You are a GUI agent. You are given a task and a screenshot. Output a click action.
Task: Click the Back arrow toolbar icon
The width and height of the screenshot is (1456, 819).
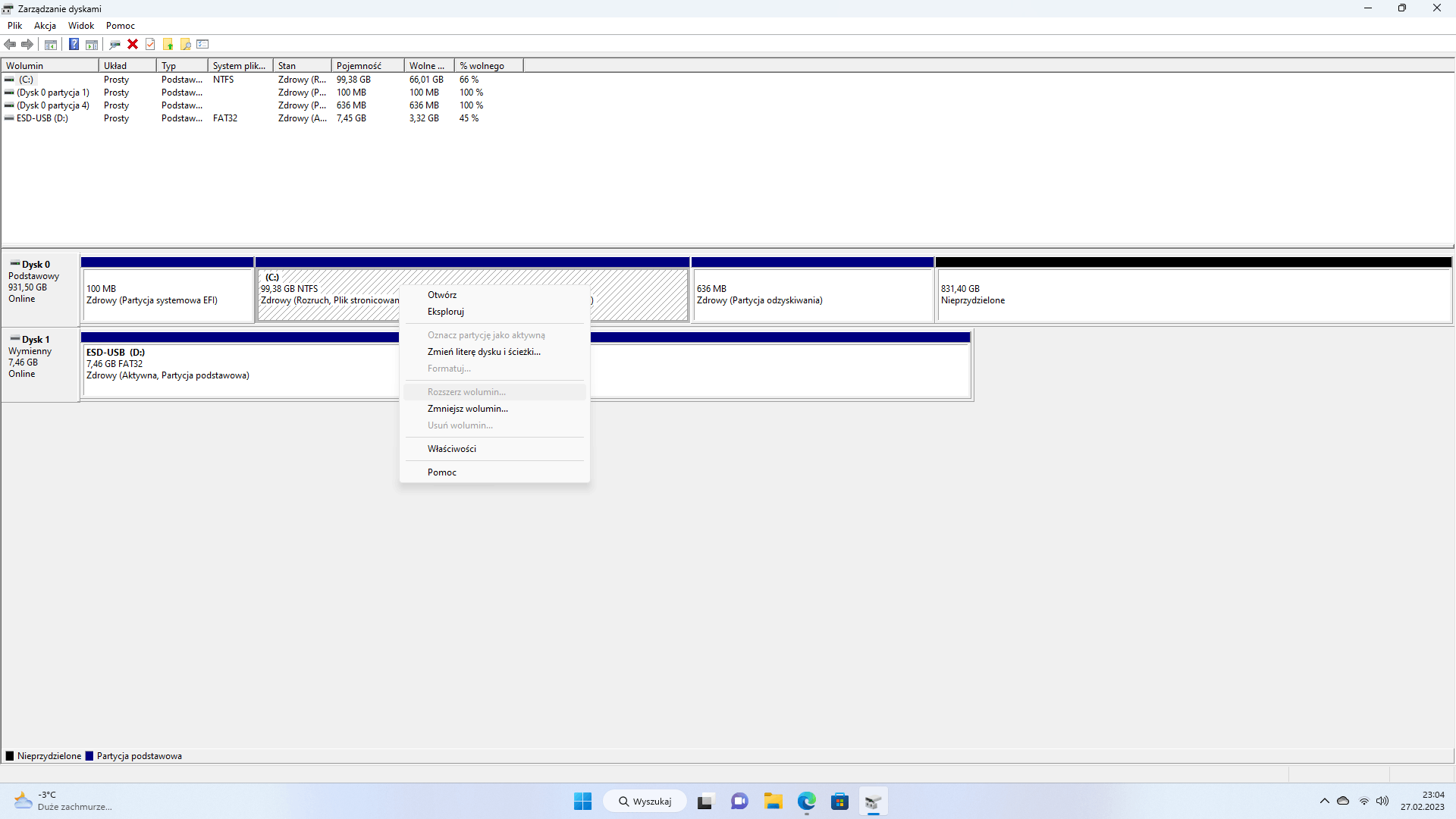pyautogui.click(x=10, y=45)
